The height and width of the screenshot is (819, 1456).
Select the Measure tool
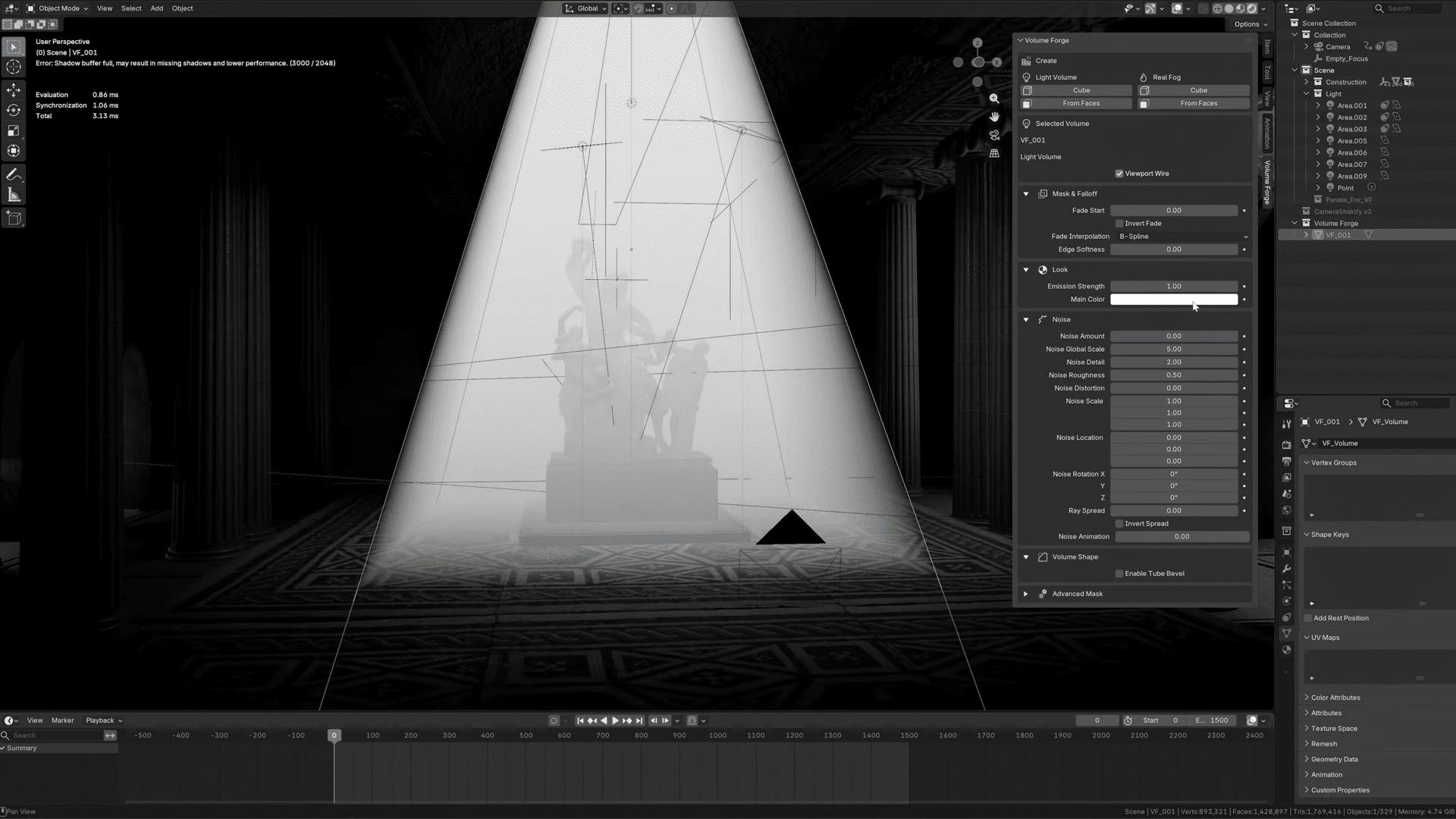[13, 194]
